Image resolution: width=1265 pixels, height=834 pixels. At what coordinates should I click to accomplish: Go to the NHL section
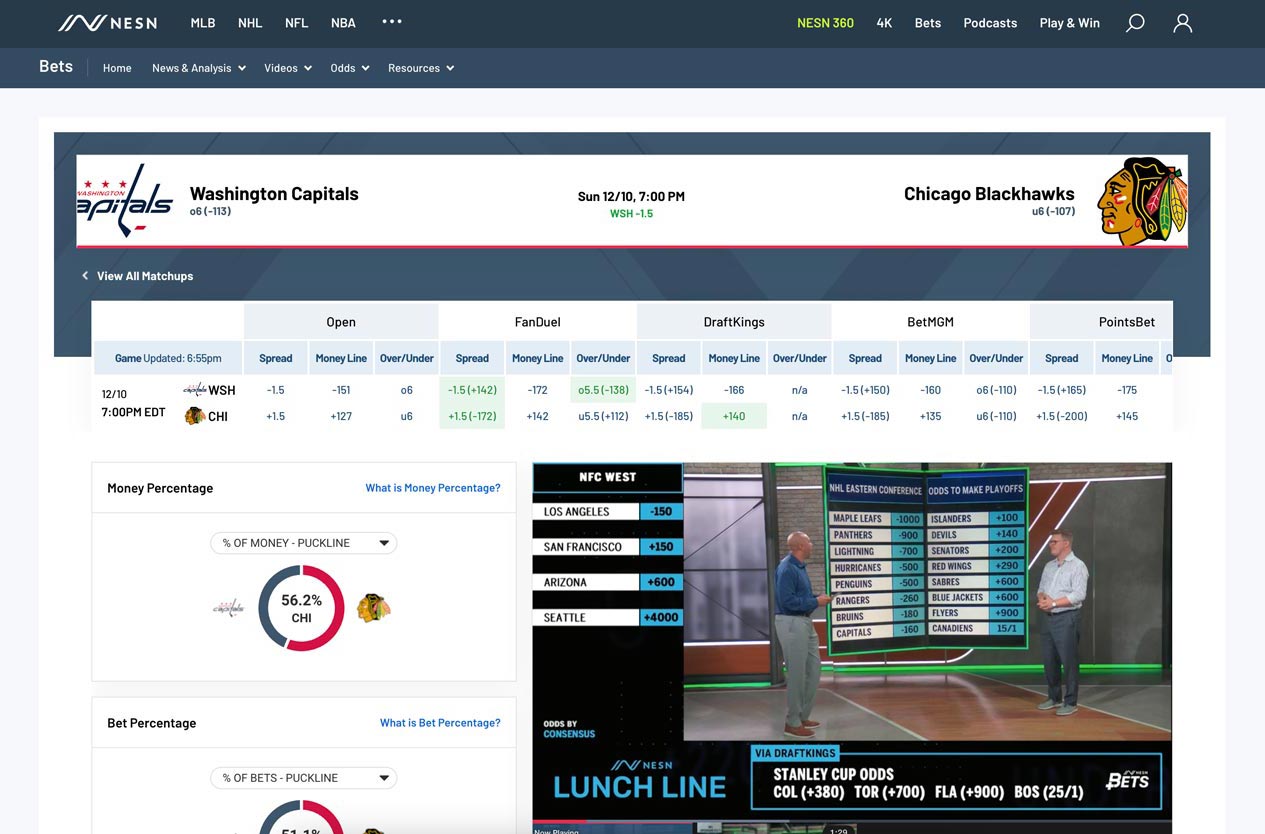point(250,23)
